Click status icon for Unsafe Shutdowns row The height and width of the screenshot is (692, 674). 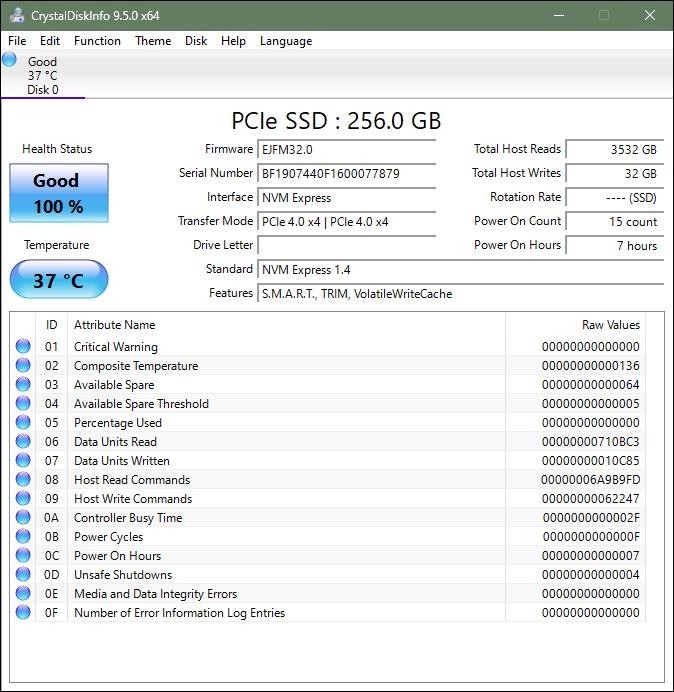[23, 574]
